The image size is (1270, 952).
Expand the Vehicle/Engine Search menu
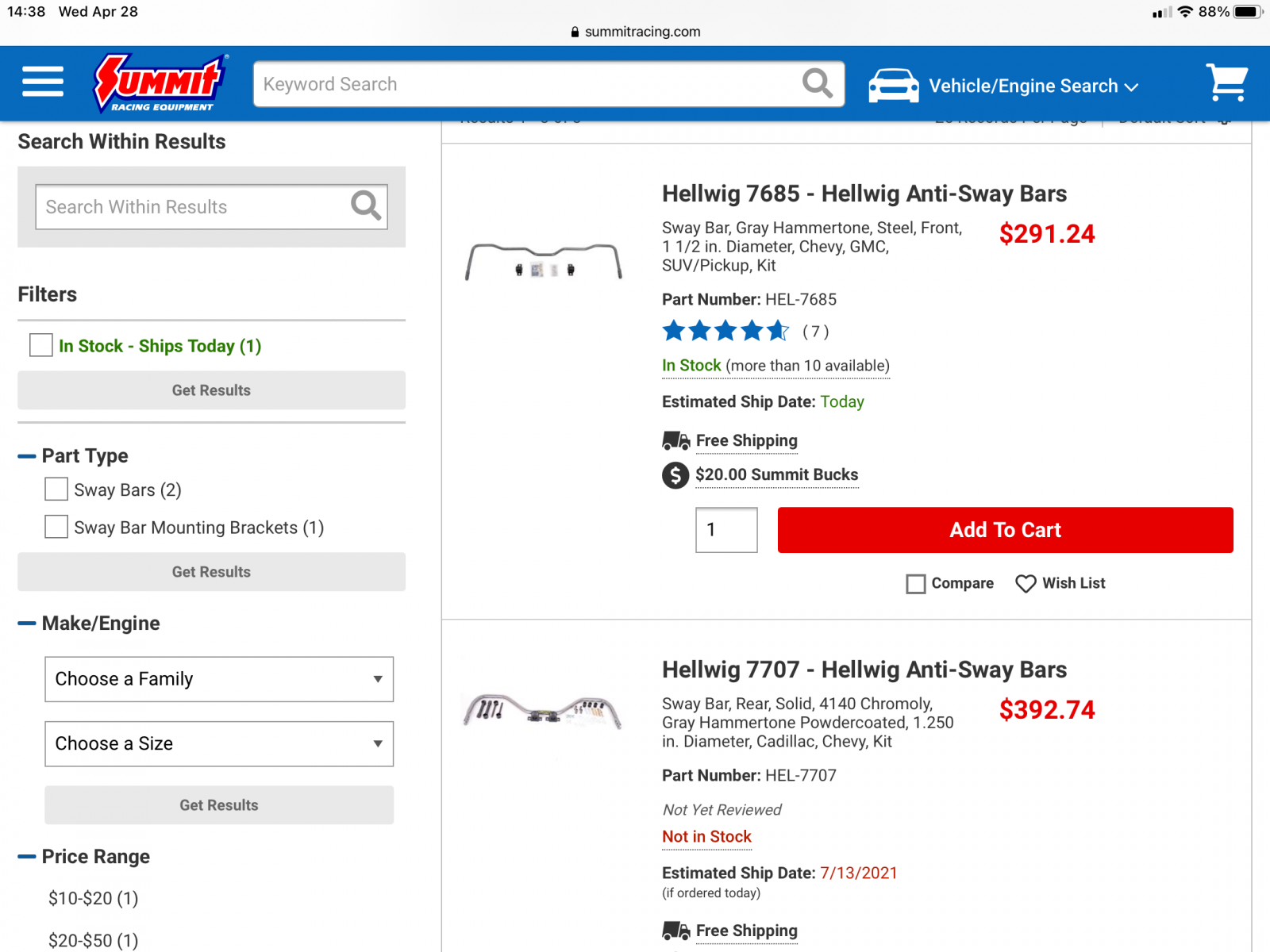(1033, 86)
